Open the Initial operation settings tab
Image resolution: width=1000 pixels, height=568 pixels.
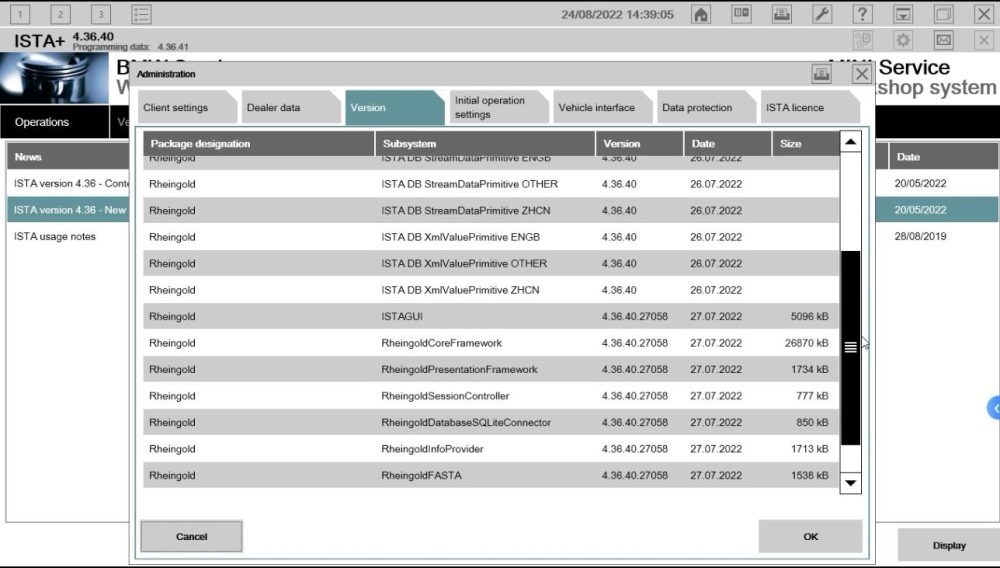[498, 108]
